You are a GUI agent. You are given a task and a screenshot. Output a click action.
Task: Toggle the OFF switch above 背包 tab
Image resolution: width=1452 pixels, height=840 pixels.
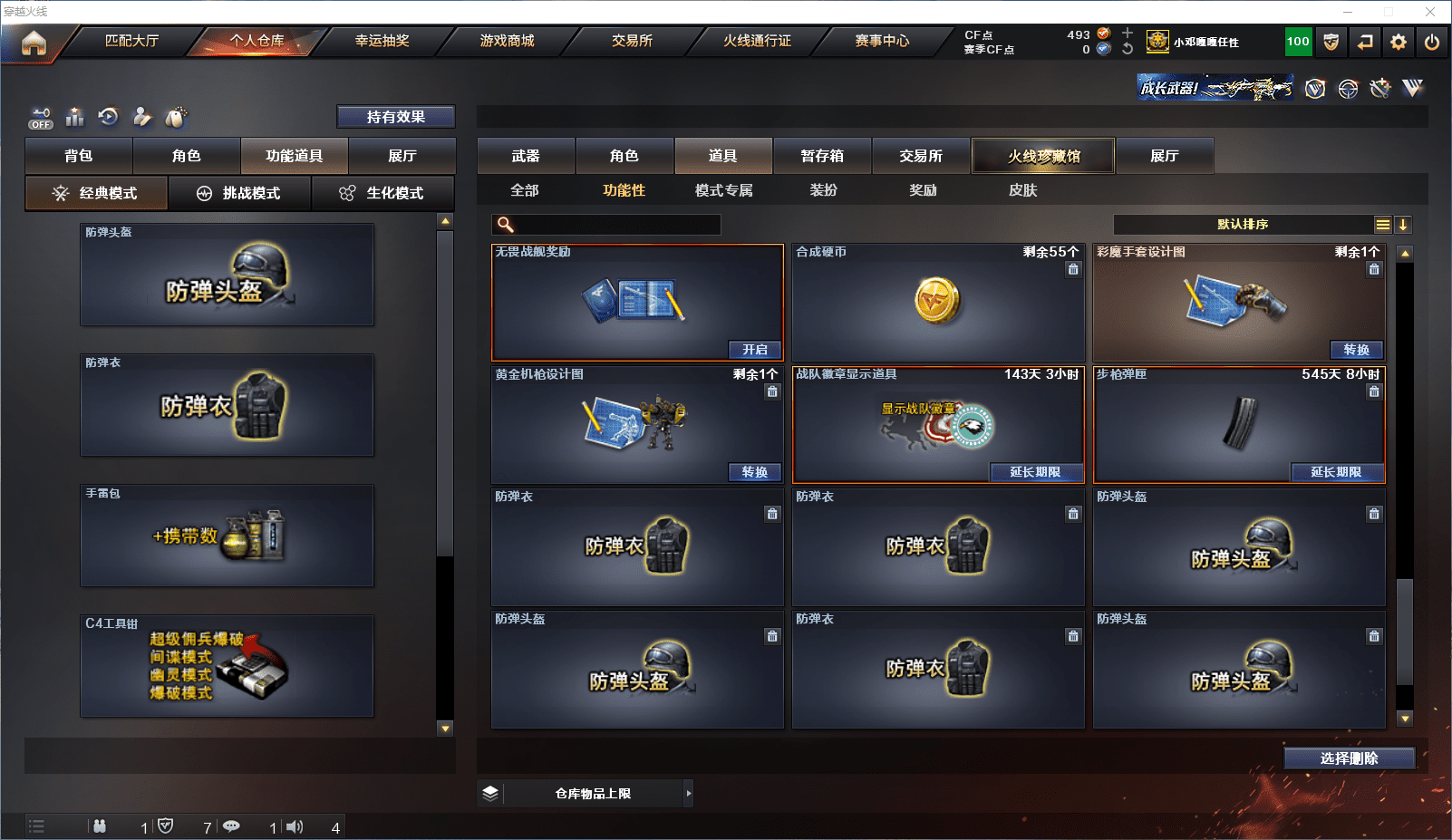point(41,118)
